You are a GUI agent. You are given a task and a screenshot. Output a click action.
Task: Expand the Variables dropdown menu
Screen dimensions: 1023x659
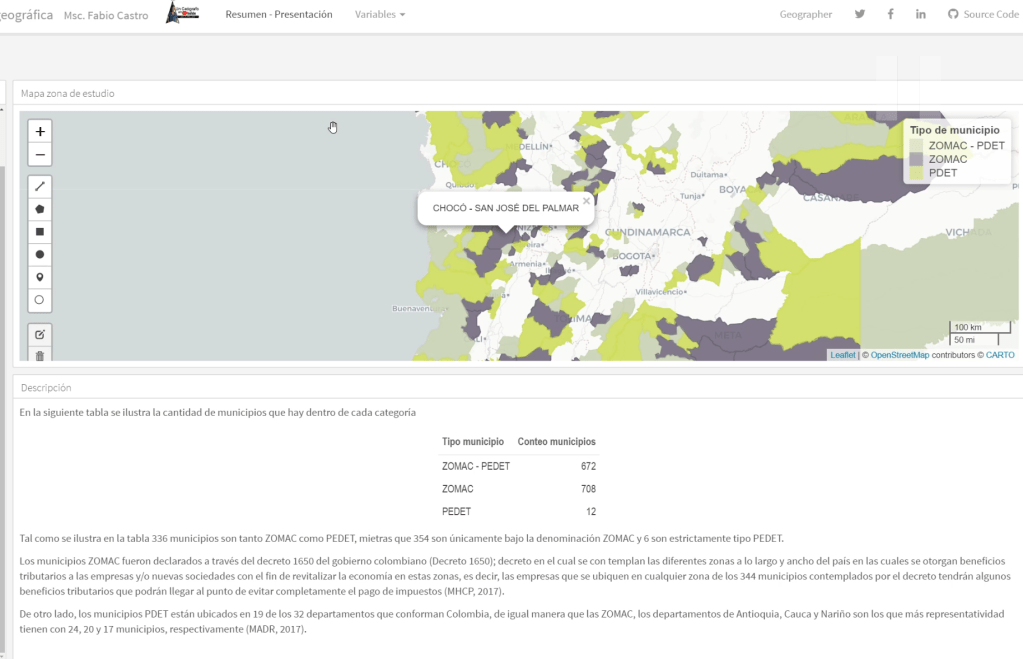click(x=380, y=15)
